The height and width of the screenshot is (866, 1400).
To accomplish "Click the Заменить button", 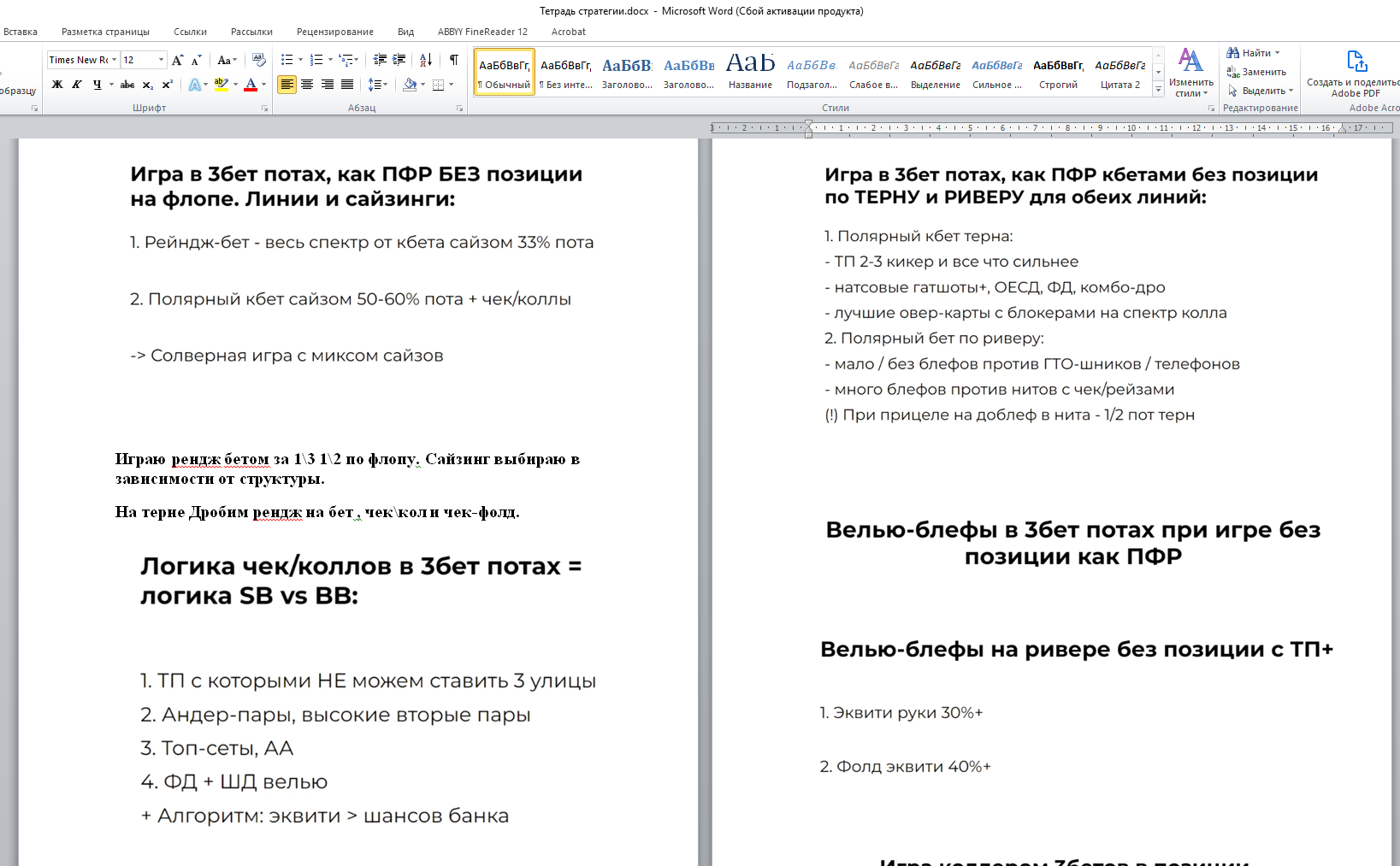I will click(x=1256, y=72).
